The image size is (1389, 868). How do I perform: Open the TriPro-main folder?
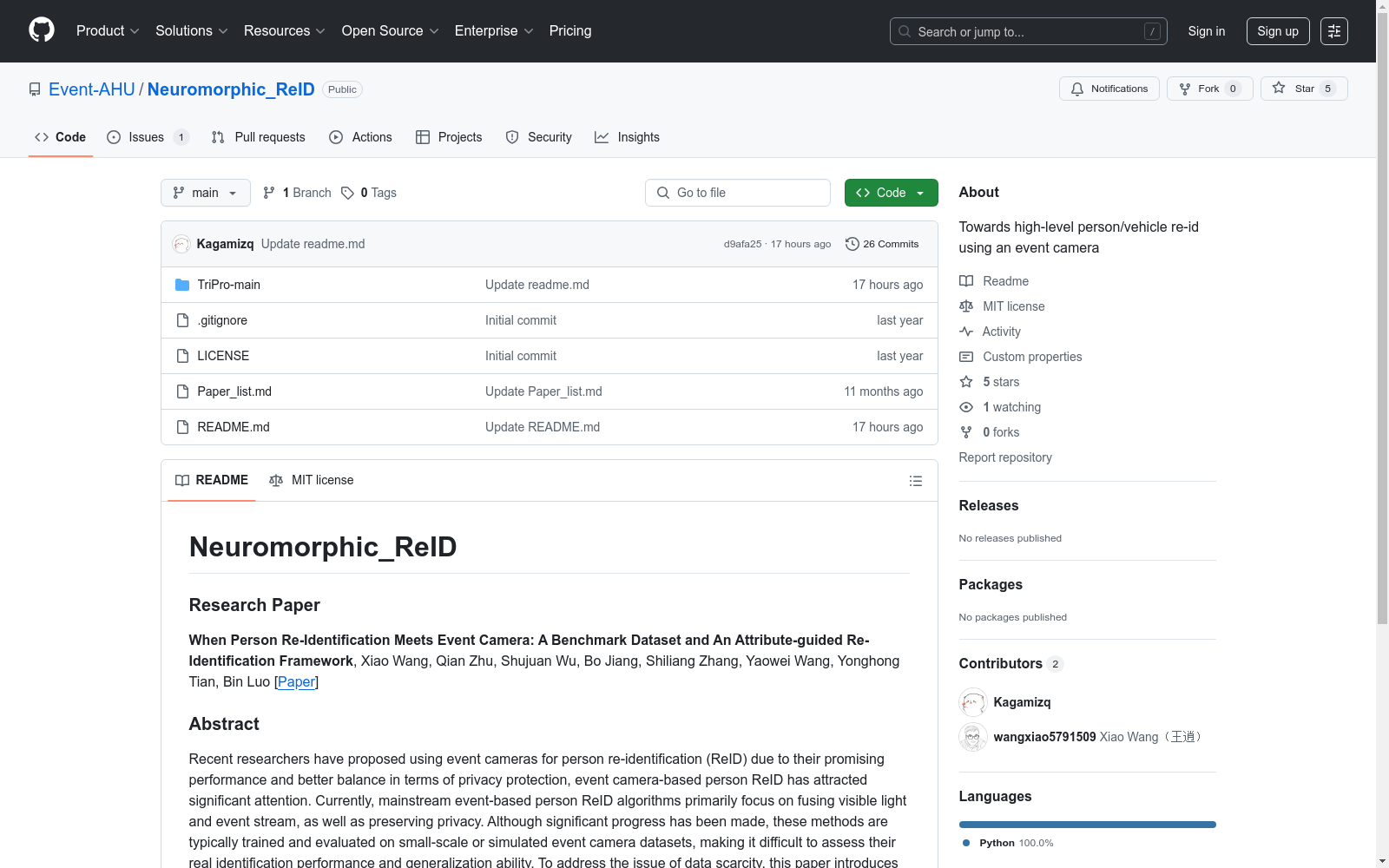point(229,285)
